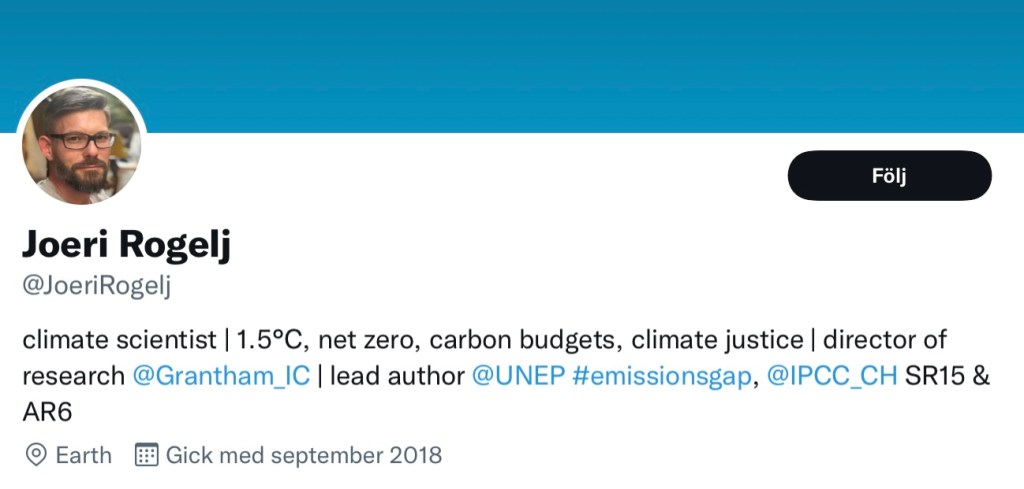Click the location pin icon
The width and height of the screenshot is (1024, 489).
[x=36, y=455]
